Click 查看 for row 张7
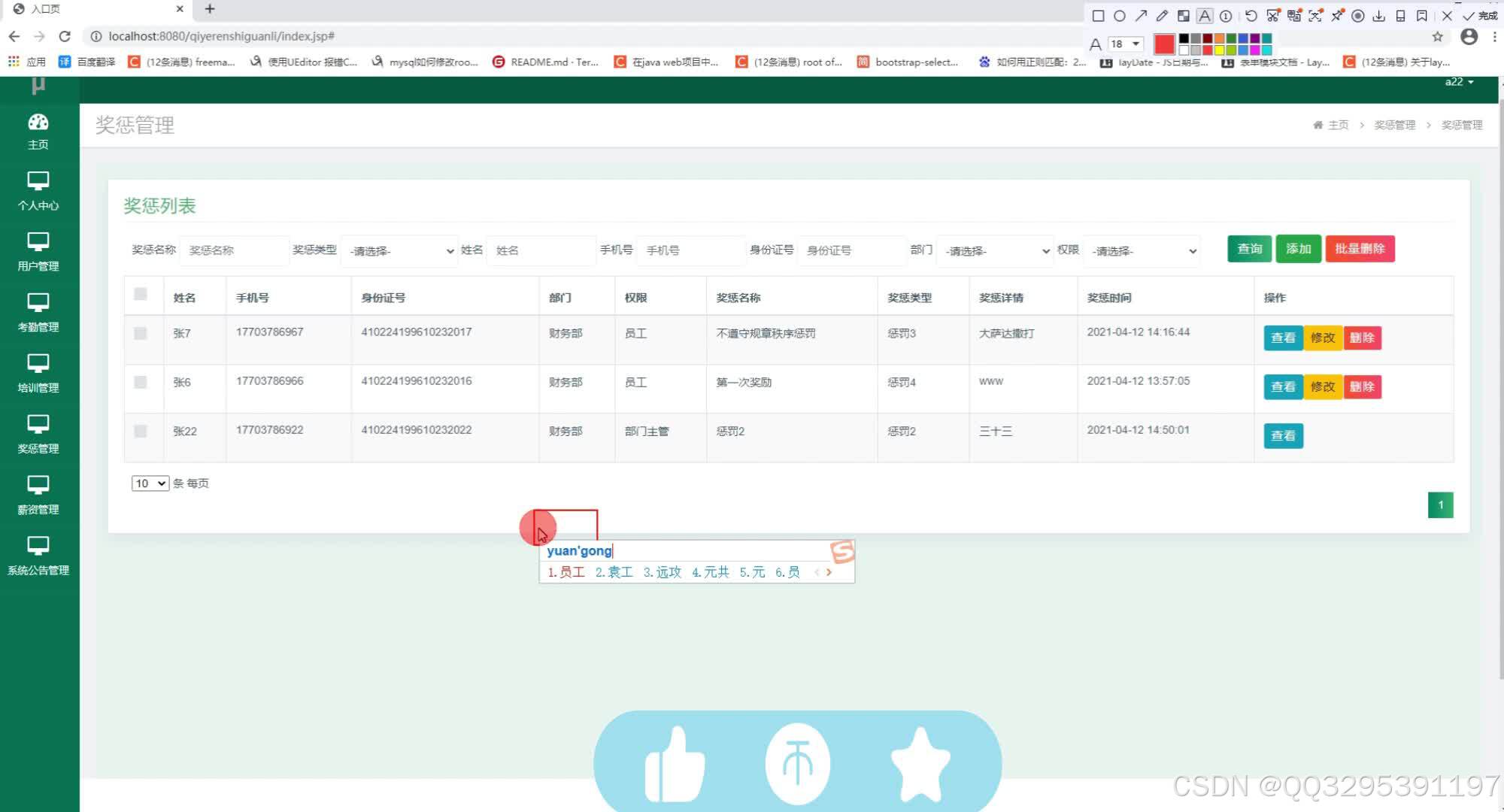 point(1283,338)
